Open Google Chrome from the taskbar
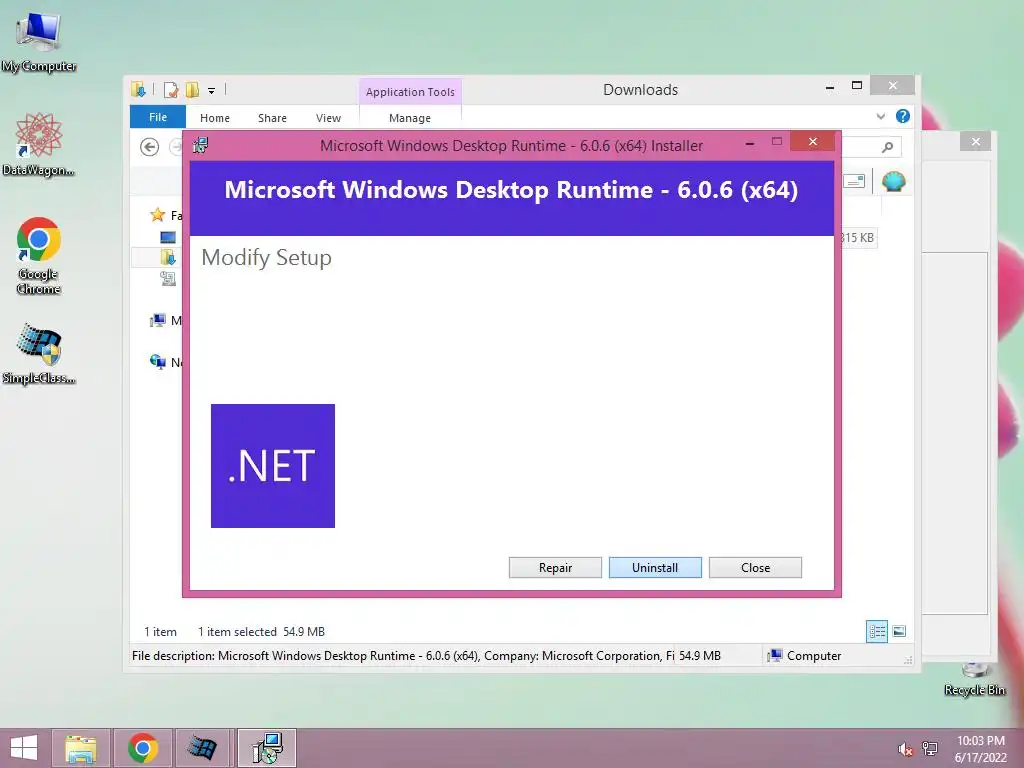The image size is (1024, 768). tap(143, 748)
